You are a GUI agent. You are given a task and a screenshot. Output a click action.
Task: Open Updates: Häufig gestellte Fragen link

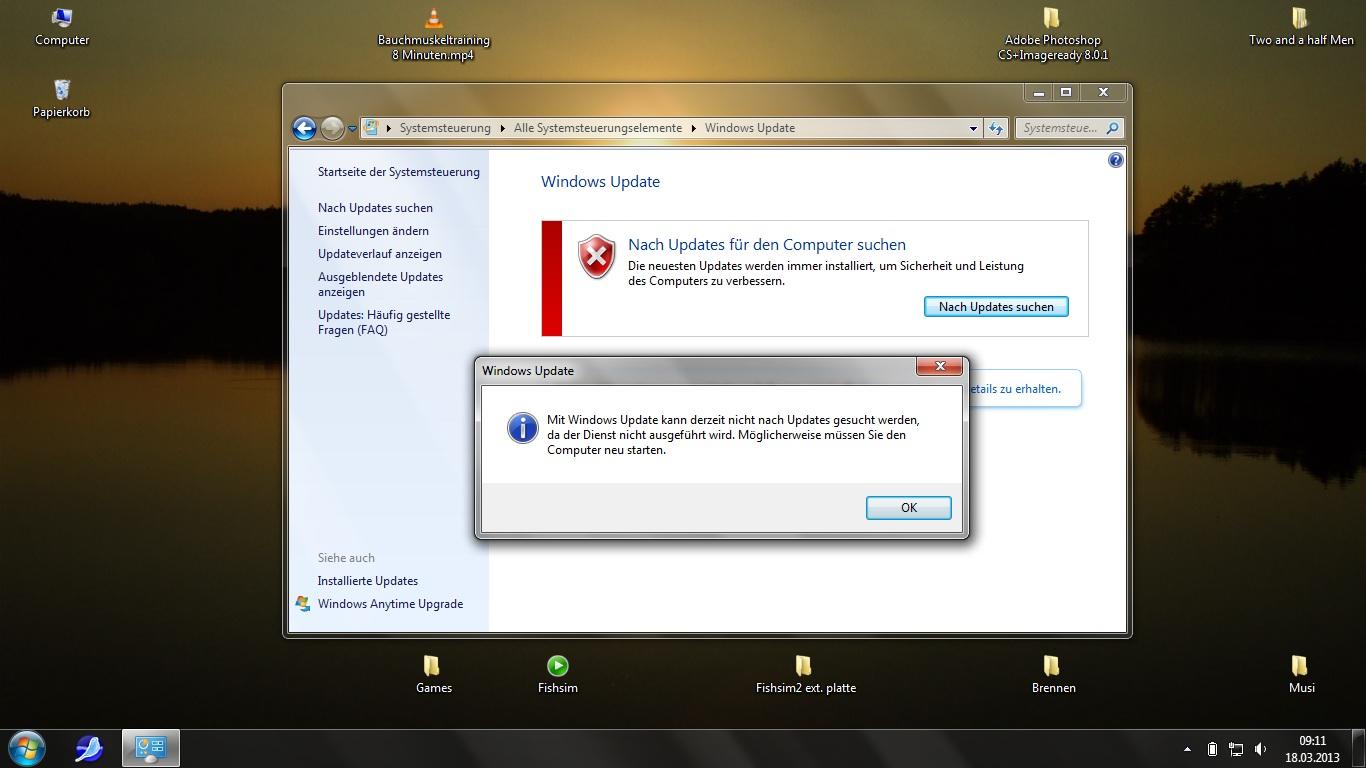(x=384, y=322)
